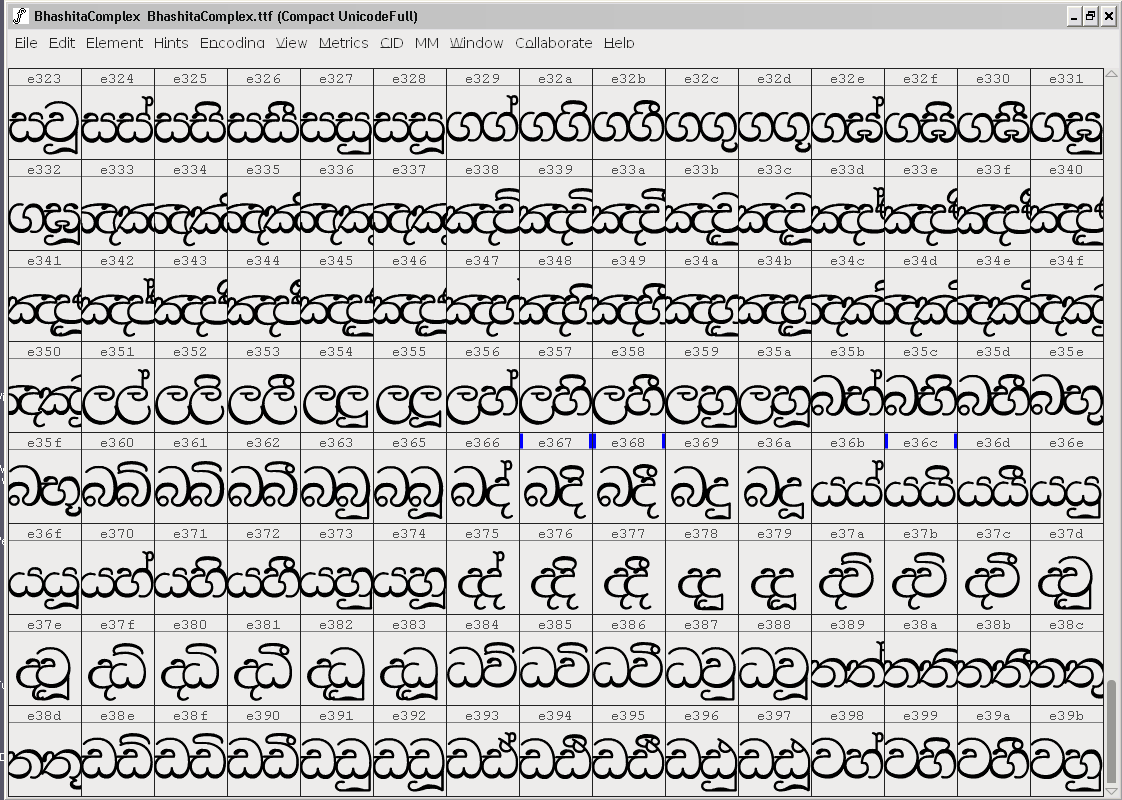Open the Edit menu
This screenshot has width=1122, height=800.
click(x=62, y=43)
